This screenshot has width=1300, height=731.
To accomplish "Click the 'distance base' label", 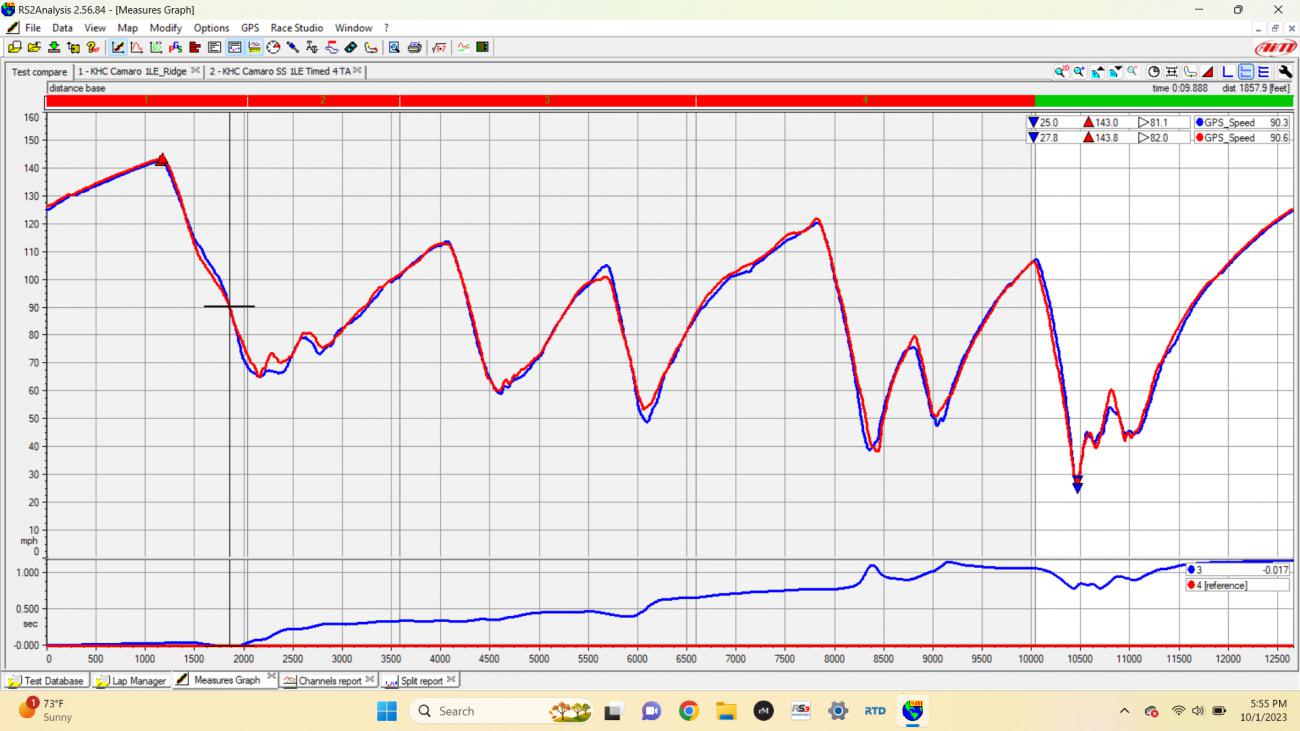I will tap(77, 88).
